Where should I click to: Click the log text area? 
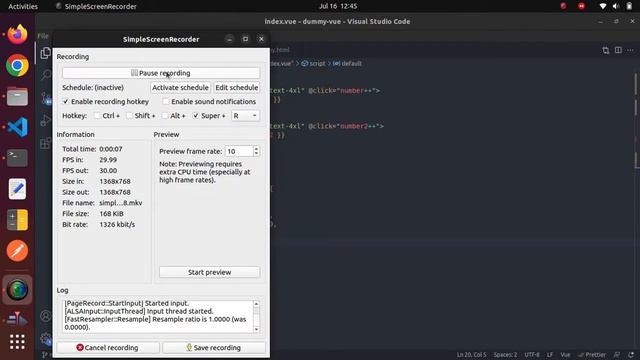158,317
